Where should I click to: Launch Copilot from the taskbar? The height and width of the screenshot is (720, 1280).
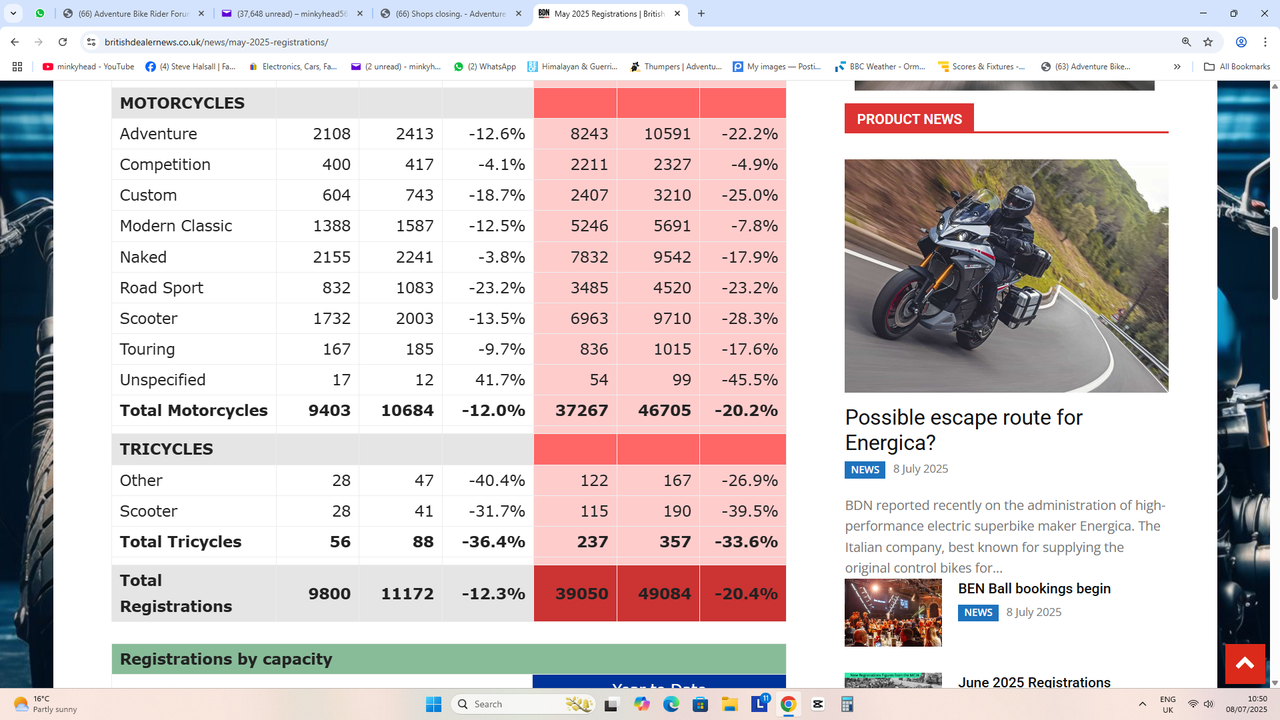tap(641, 704)
